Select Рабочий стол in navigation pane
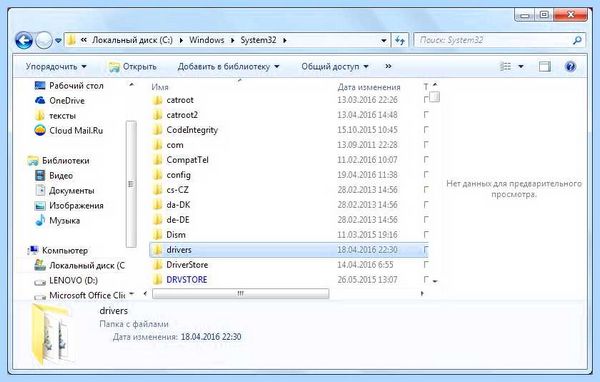This screenshot has height=382, width=600. pos(69,85)
